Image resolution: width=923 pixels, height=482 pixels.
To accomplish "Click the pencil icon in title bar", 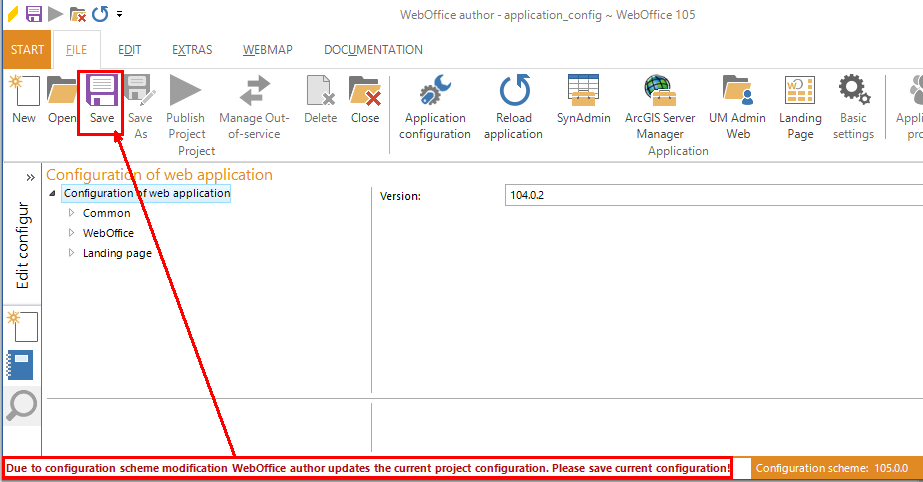I will (12, 14).
